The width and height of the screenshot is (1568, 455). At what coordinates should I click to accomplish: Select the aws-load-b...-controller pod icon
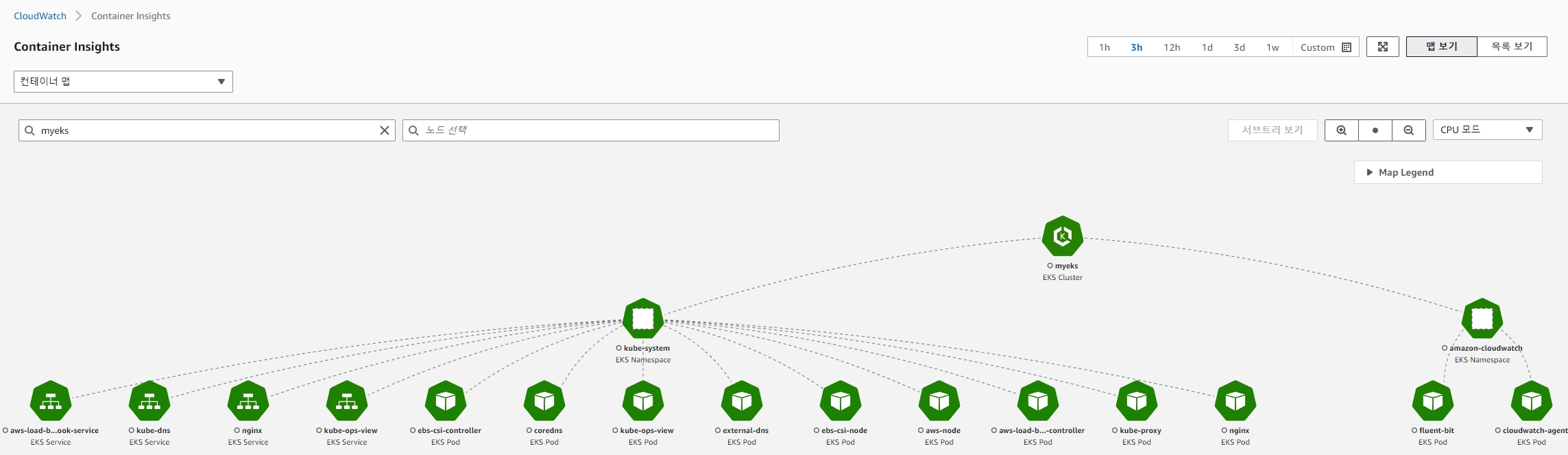click(1038, 401)
